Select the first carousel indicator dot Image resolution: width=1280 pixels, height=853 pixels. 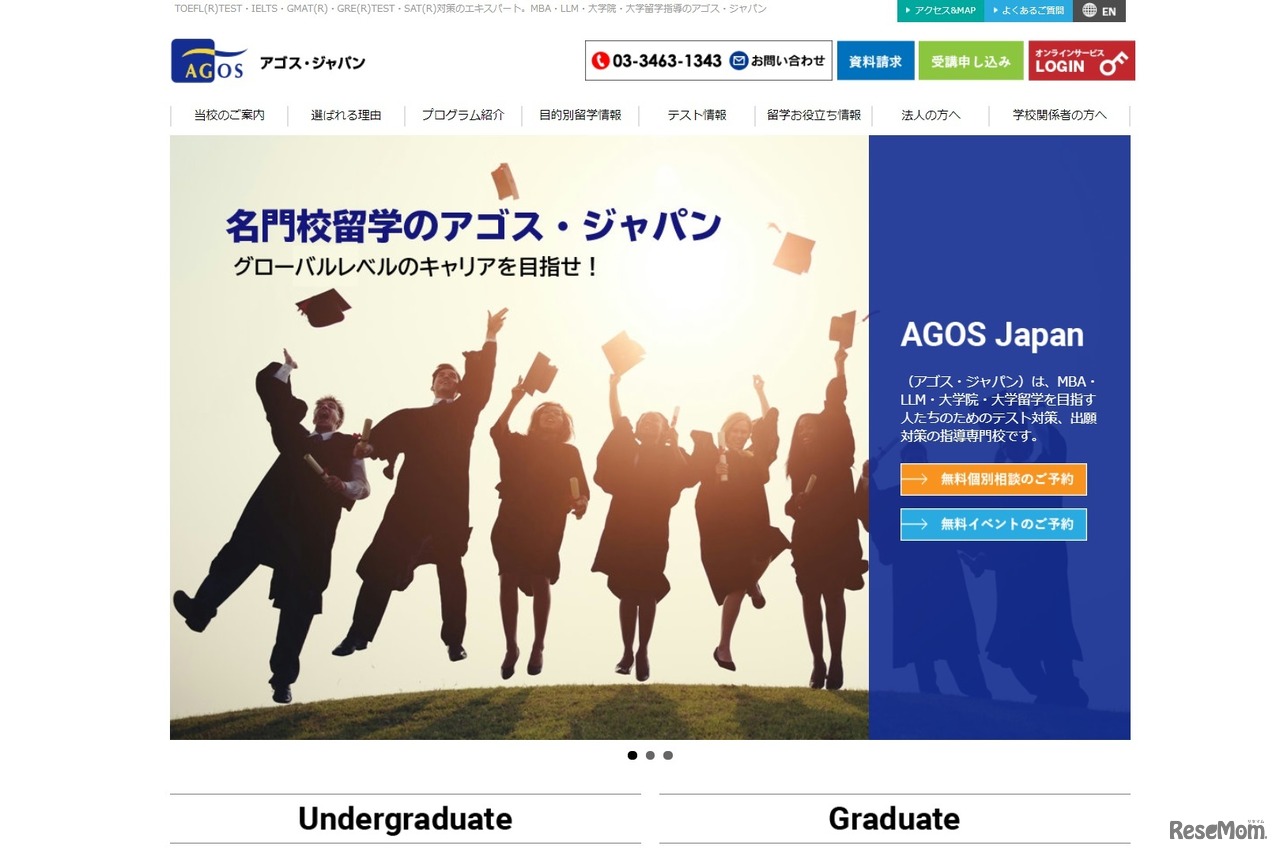tap(632, 755)
